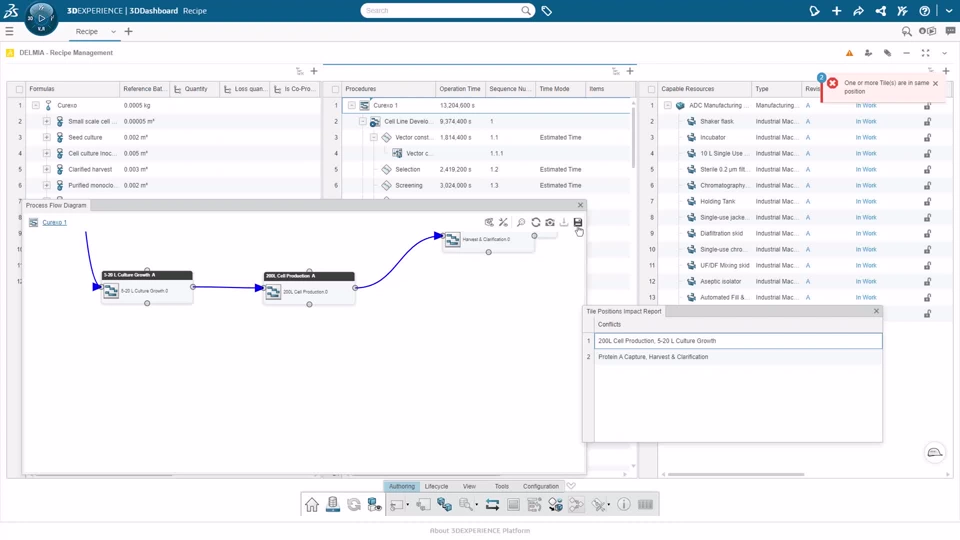Image resolution: width=960 pixels, height=540 pixels.
Task: Tick the Procedures header checkbox
Action: pos(335,89)
